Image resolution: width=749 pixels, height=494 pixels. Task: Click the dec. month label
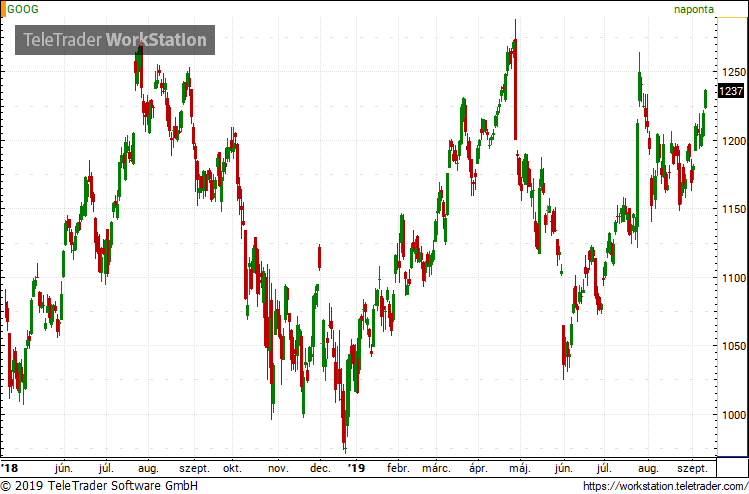pyautogui.click(x=320, y=468)
